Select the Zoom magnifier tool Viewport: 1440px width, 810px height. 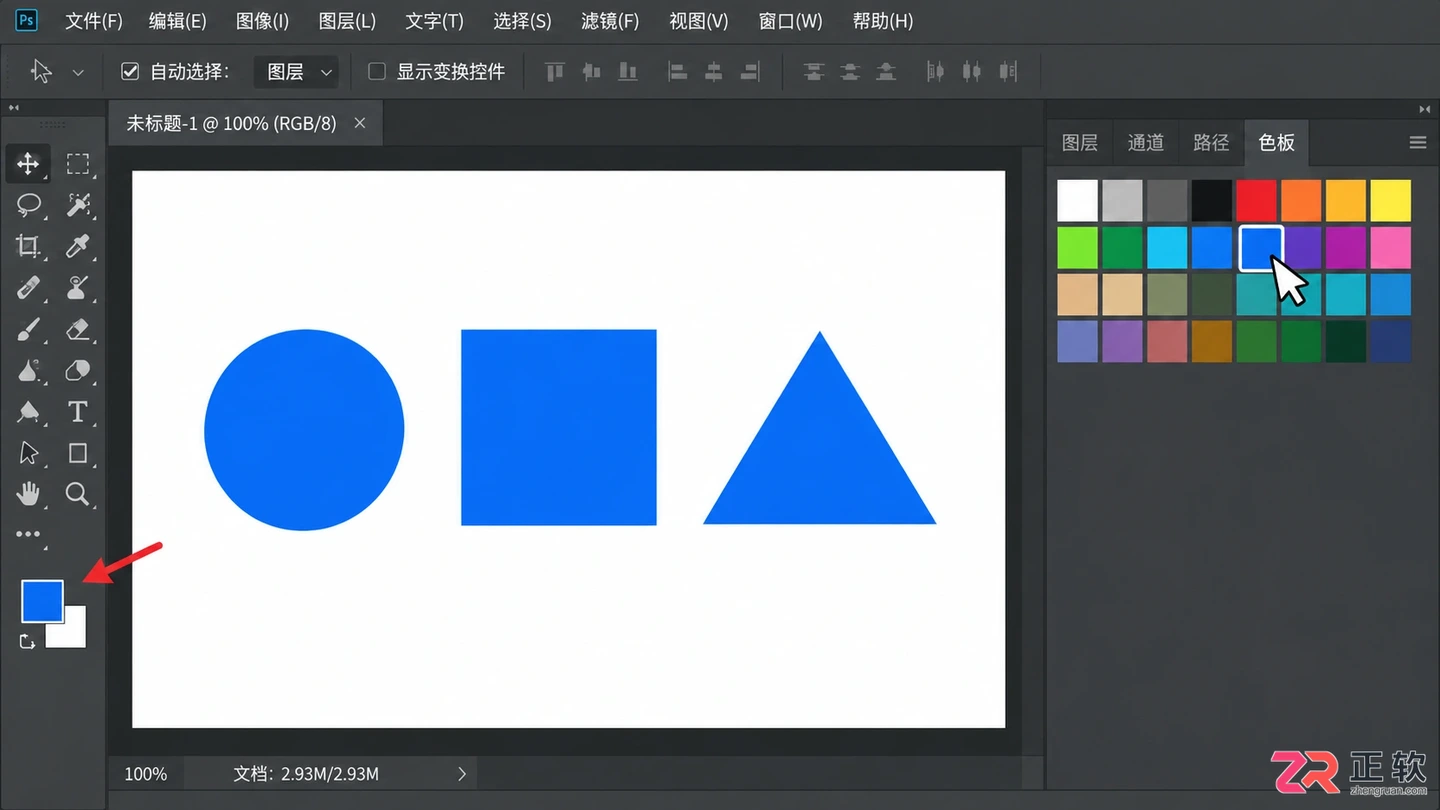pos(78,494)
